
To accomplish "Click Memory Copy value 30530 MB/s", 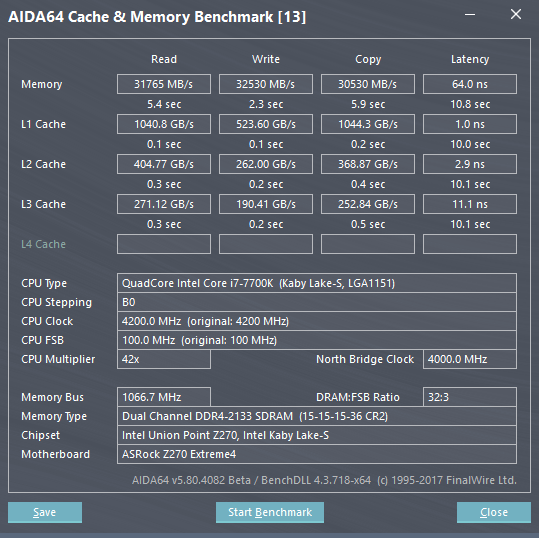I will coord(368,84).
